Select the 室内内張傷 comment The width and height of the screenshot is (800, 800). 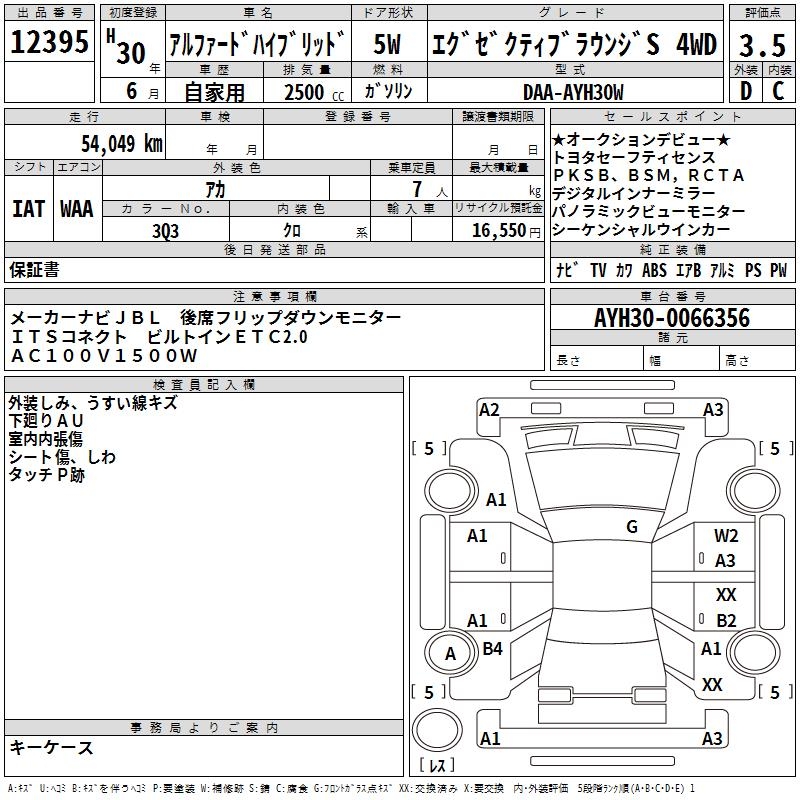pyautogui.click(x=45, y=439)
